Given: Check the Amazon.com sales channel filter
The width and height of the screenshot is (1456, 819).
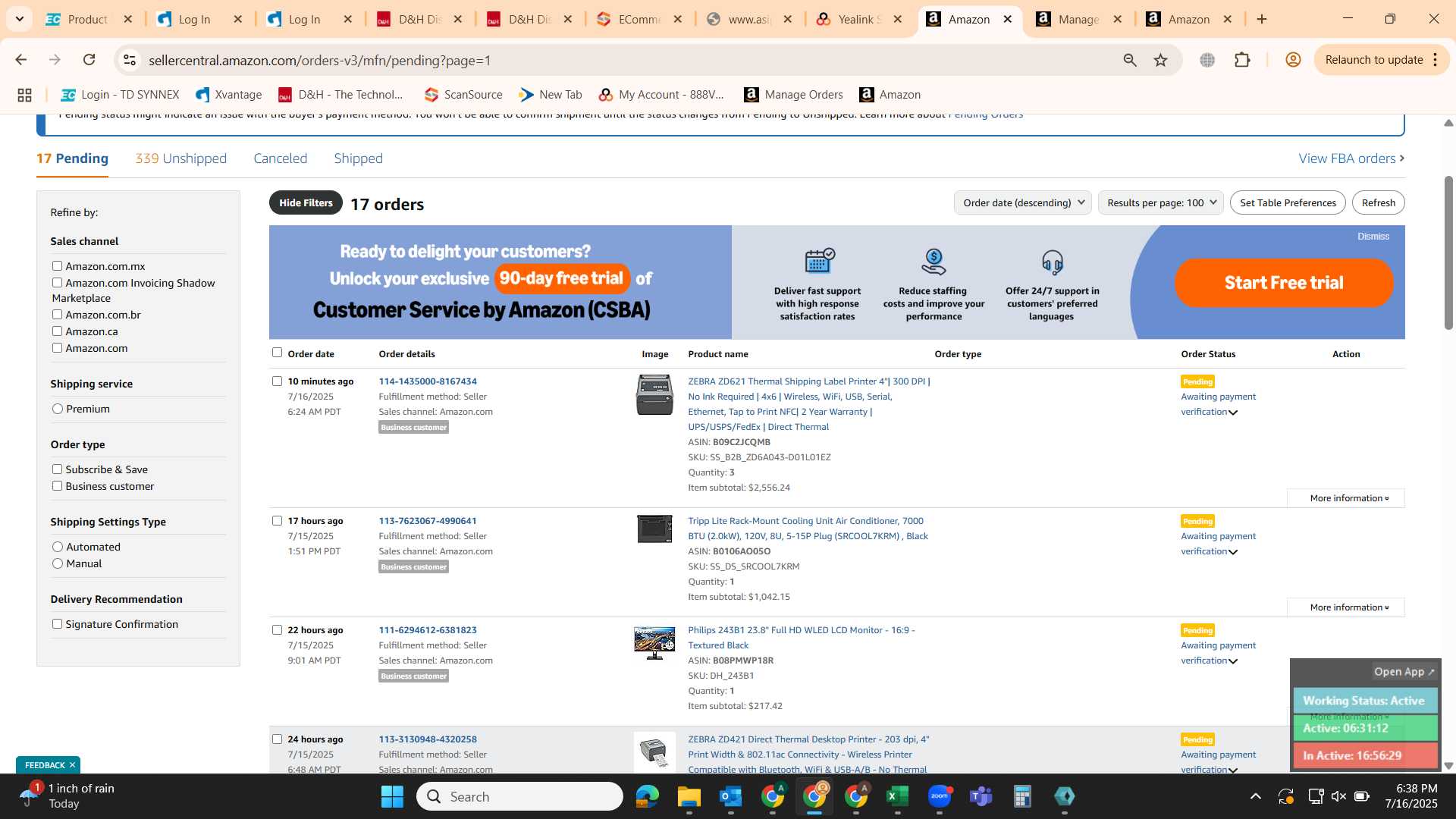Looking at the screenshot, I should 57,348.
